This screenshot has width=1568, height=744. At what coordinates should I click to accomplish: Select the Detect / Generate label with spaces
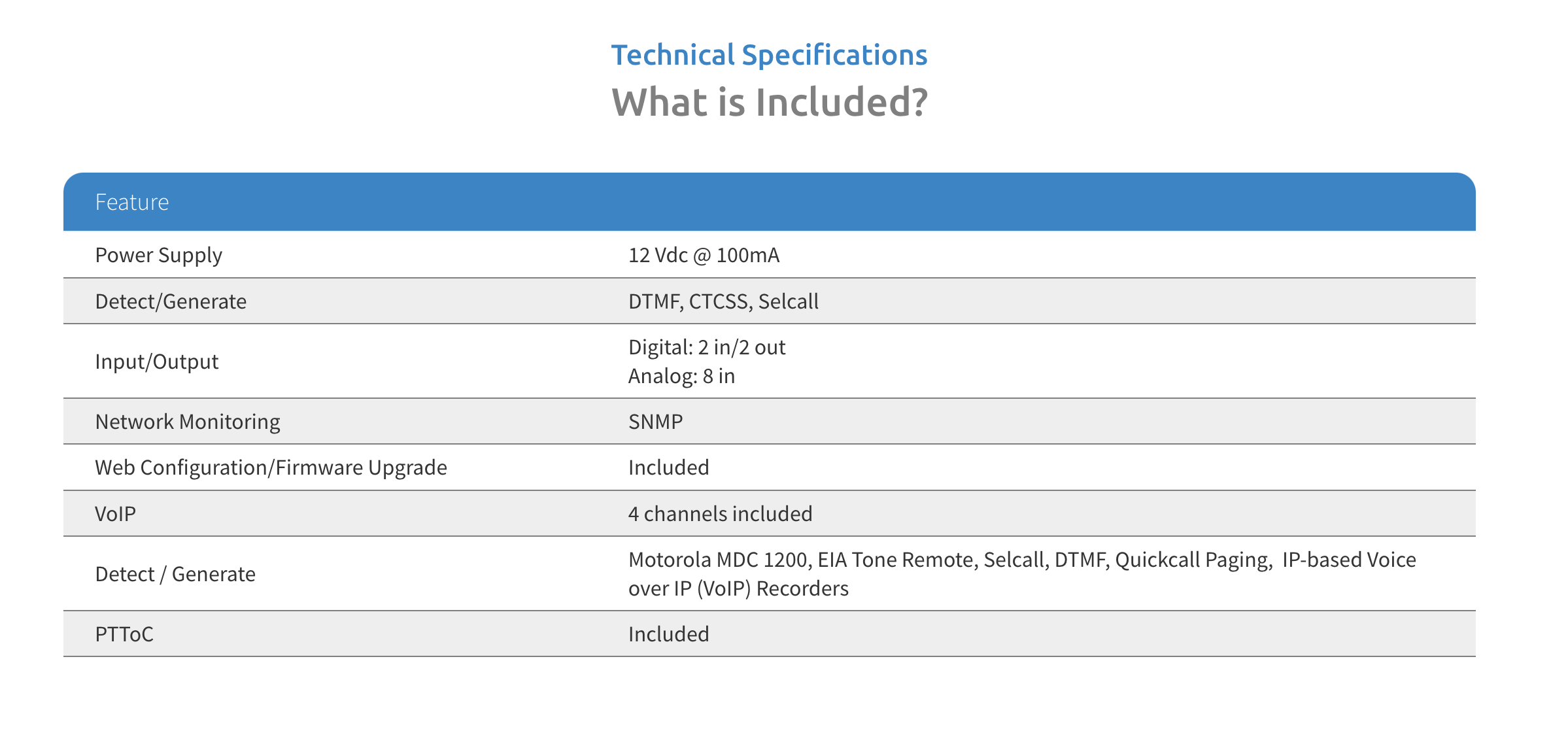(175, 574)
